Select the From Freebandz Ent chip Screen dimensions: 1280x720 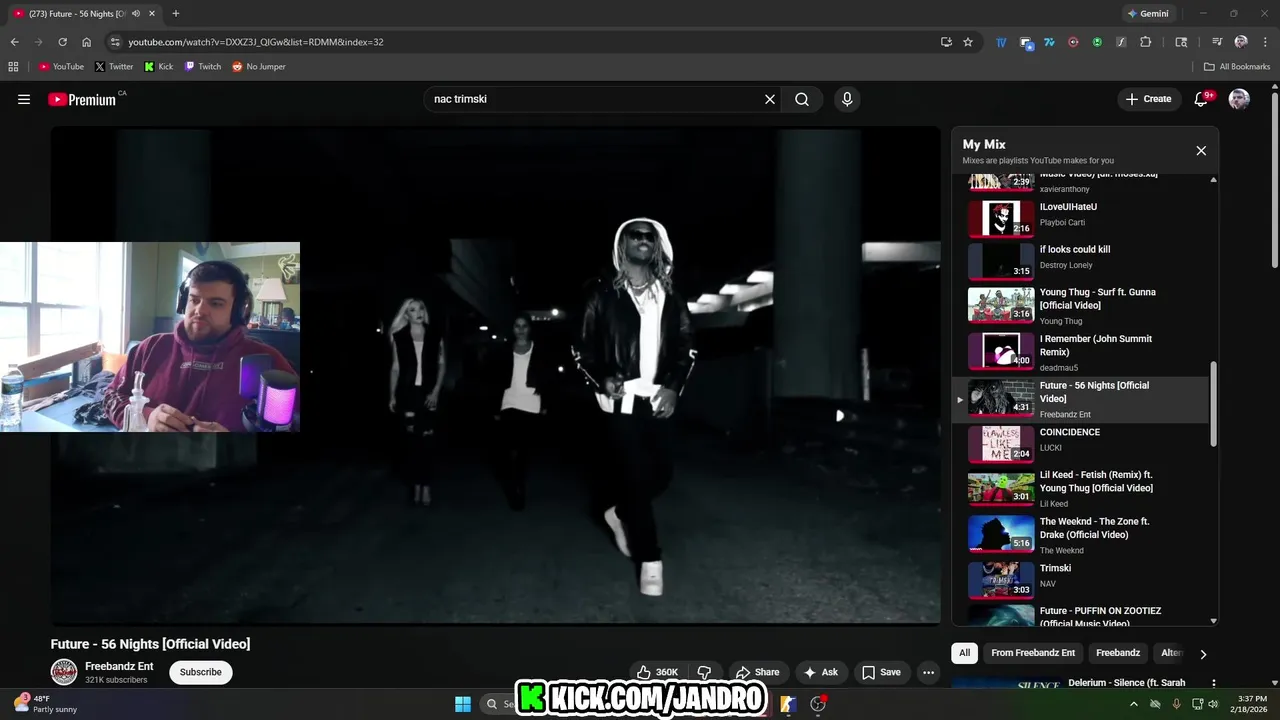click(1033, 653)
